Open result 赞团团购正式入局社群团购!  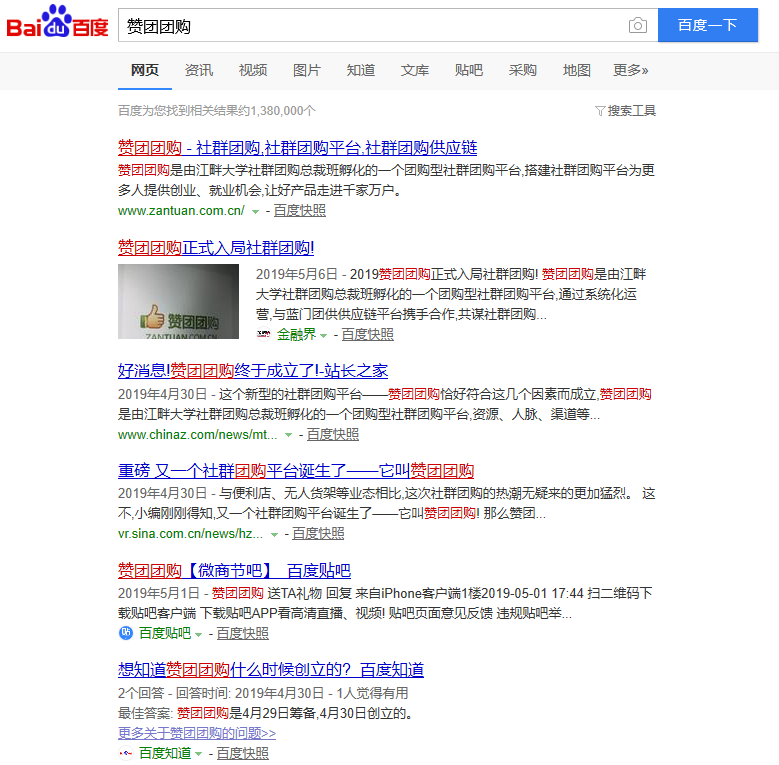coord(216,247)
